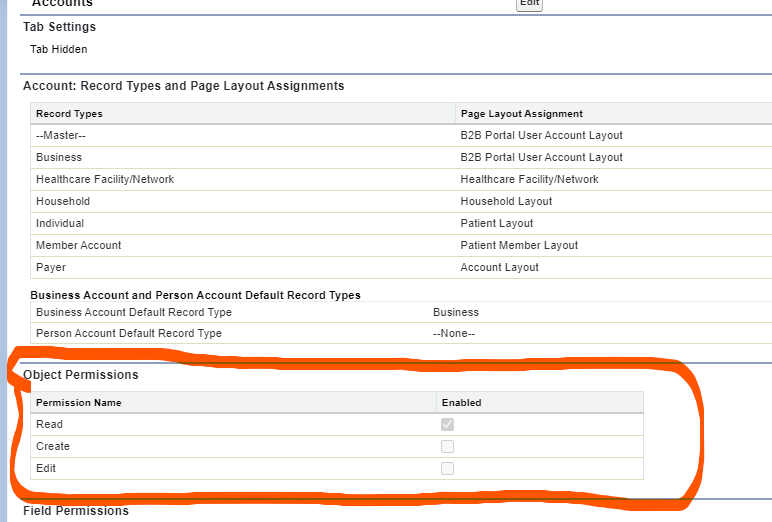Image resolution: width=772 pixels, height=522 pixels.
Task: Click the Patient Member Layout assignment
Action: coord(519,245)
